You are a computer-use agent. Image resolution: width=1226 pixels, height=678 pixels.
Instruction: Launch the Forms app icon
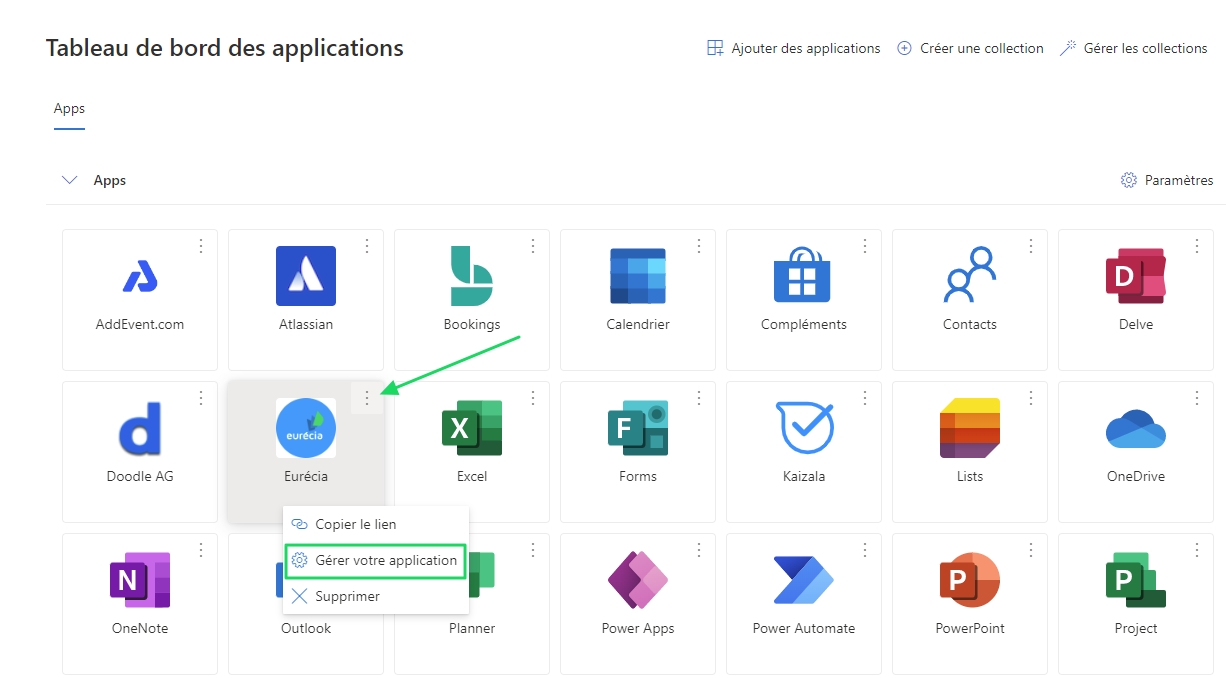coord(638,428)
